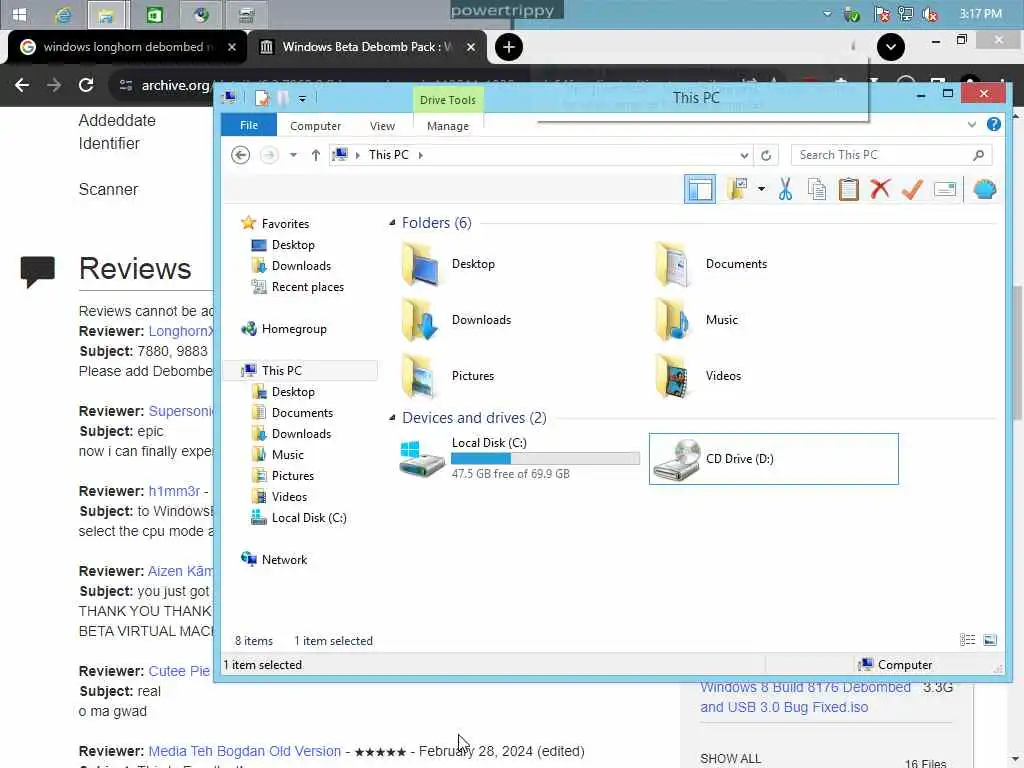Click the Paste clipboard icon

pyautogui.click(x=848, y=189)
